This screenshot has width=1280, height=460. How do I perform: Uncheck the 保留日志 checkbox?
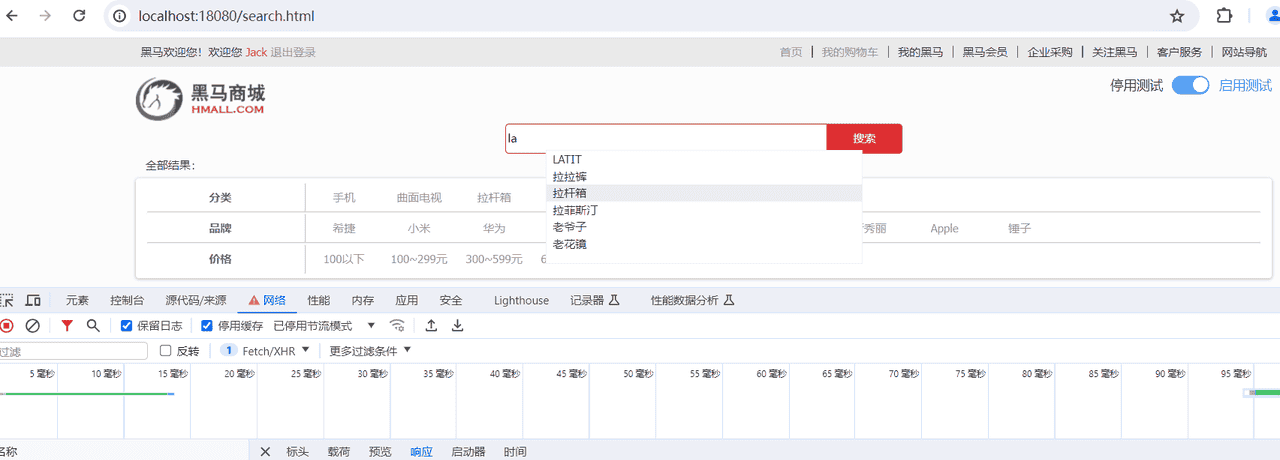click(x=127, y=325)
